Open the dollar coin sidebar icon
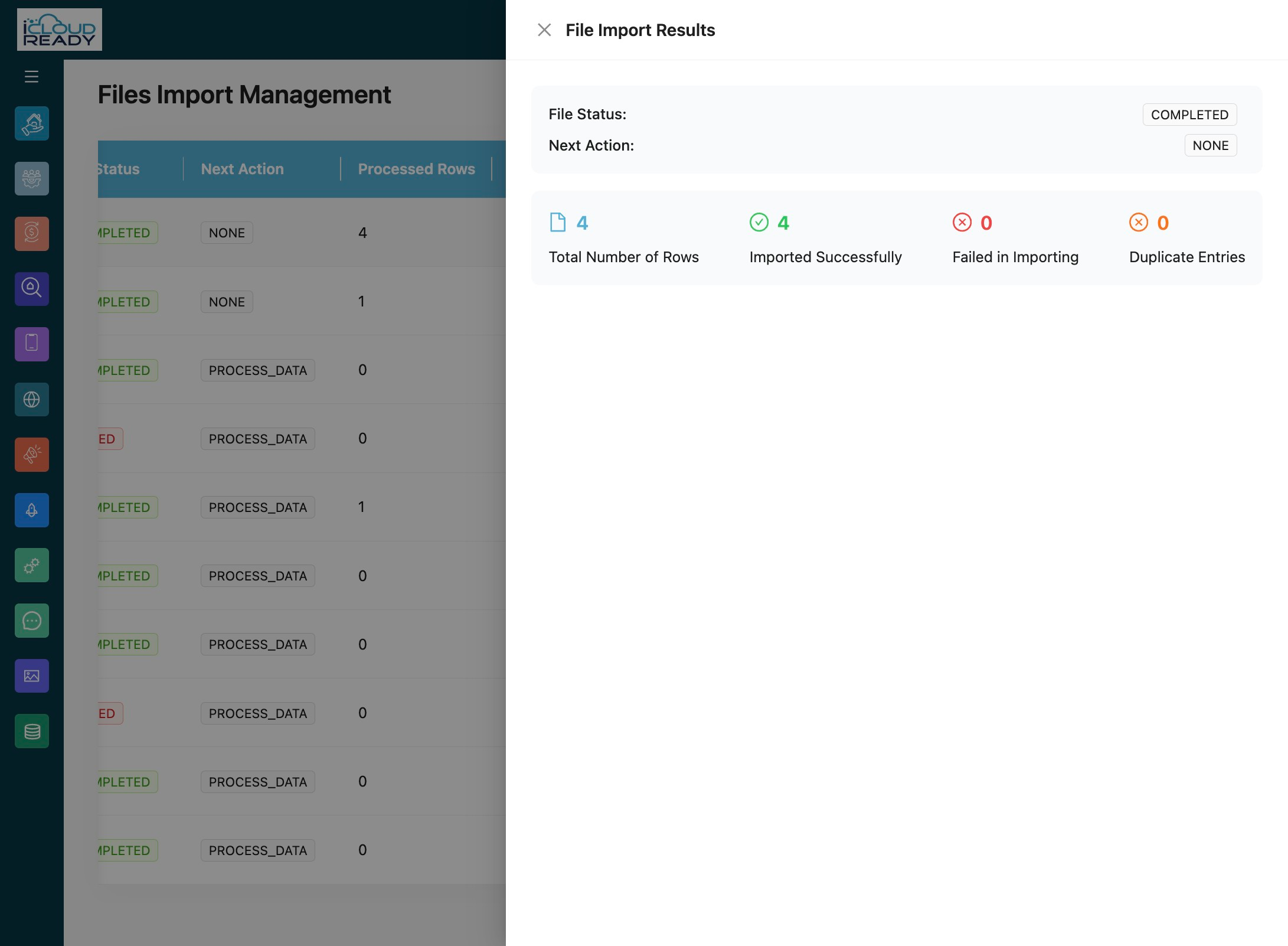The image size is (1288, 946). pos(32,234)
